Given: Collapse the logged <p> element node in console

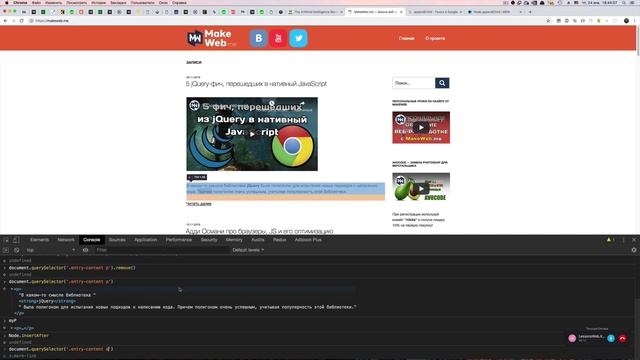Looking at the screenshot, I should tap(11, 289).
